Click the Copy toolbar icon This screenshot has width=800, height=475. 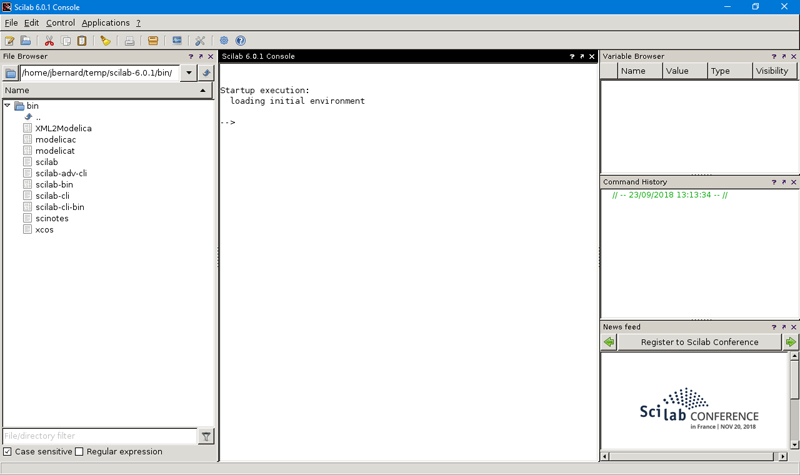pyautogui.click(x=66, y=41)
